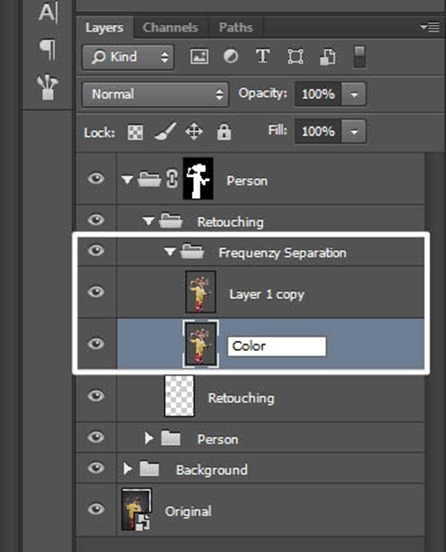This screenshot has width=446, height=552.
Task: Select the Retouching pixel layer name
Action: click(241, 398)
